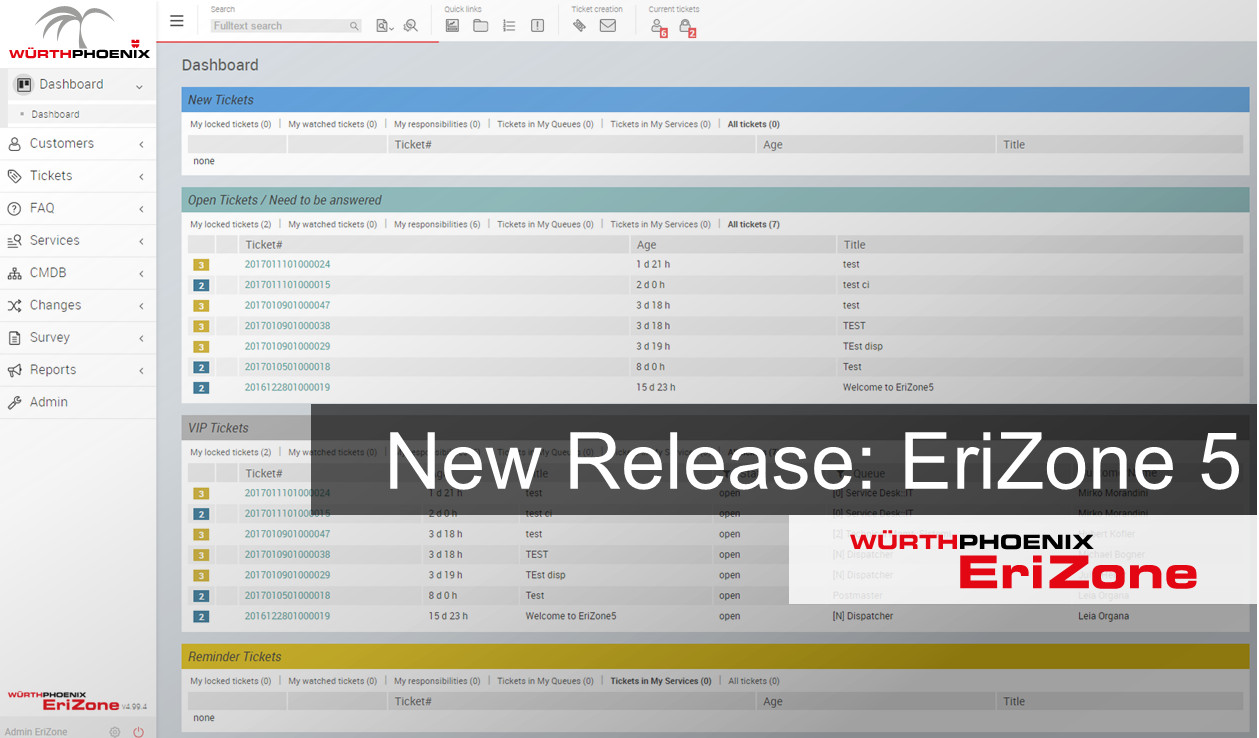Toggle the sidebar with the hamburger menu icon
This screenshot has height=738, width=1259.
(x=177, y=21)
